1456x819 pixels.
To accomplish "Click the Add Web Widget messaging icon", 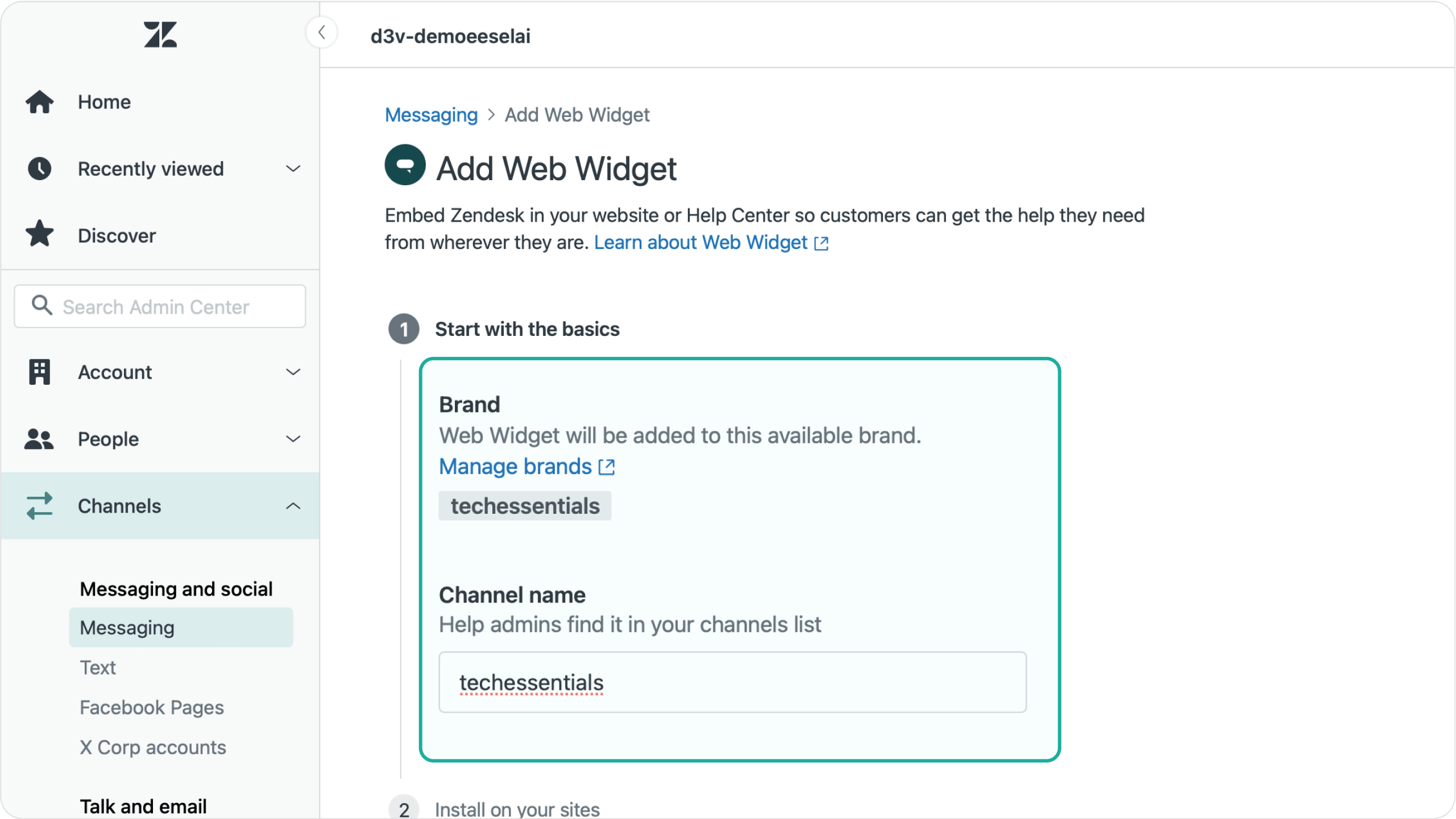I will tap(404, 167).
